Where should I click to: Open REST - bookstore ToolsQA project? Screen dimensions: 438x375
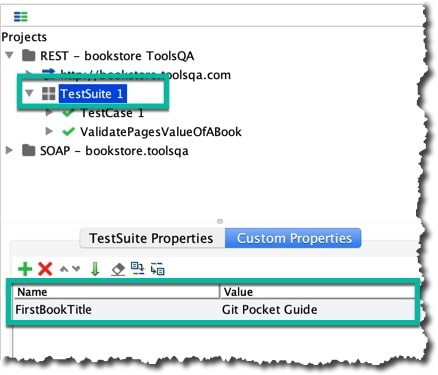(117, 56)
